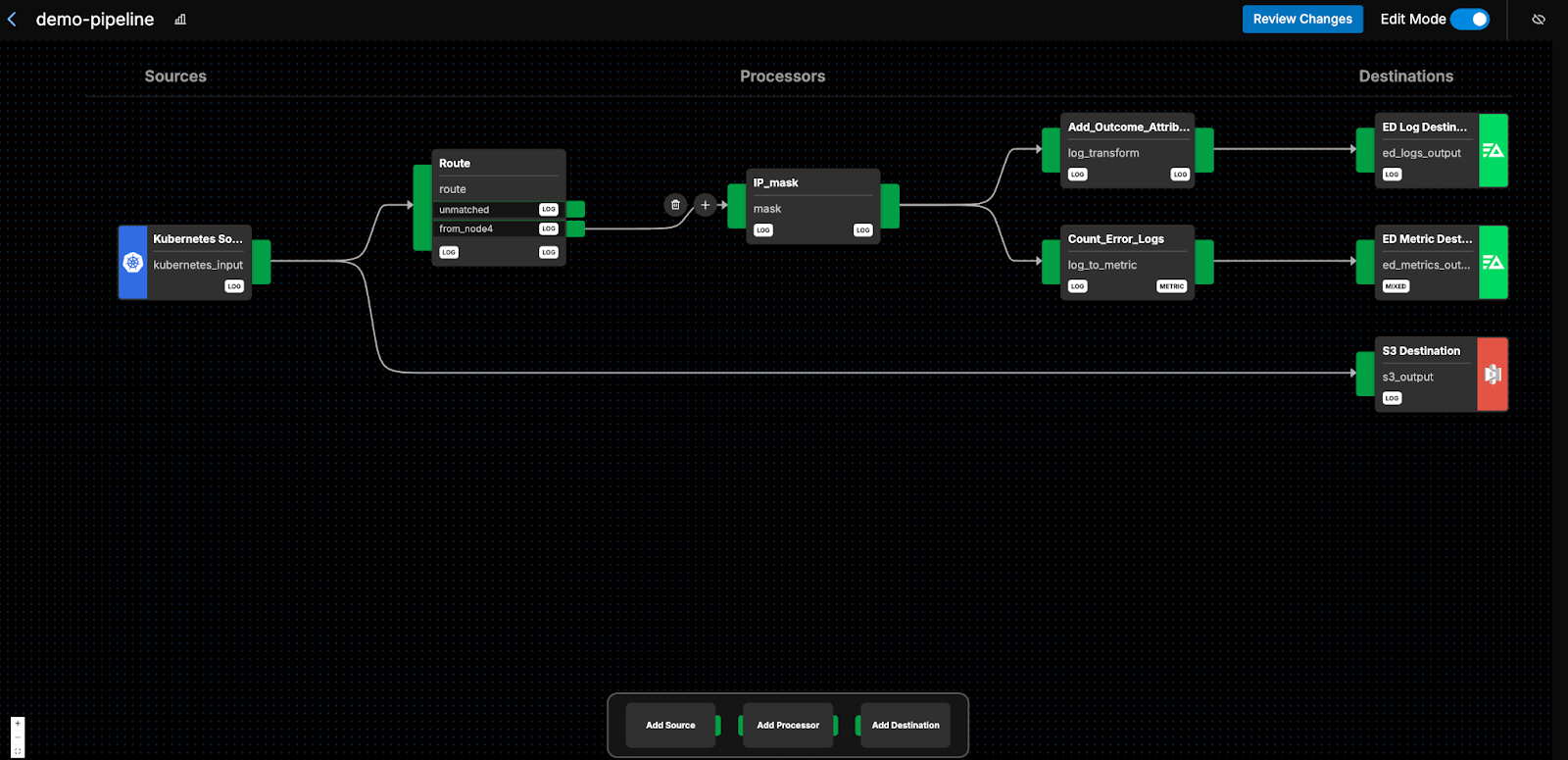Click the ED Log Destination green logo

click(1493, 151)
